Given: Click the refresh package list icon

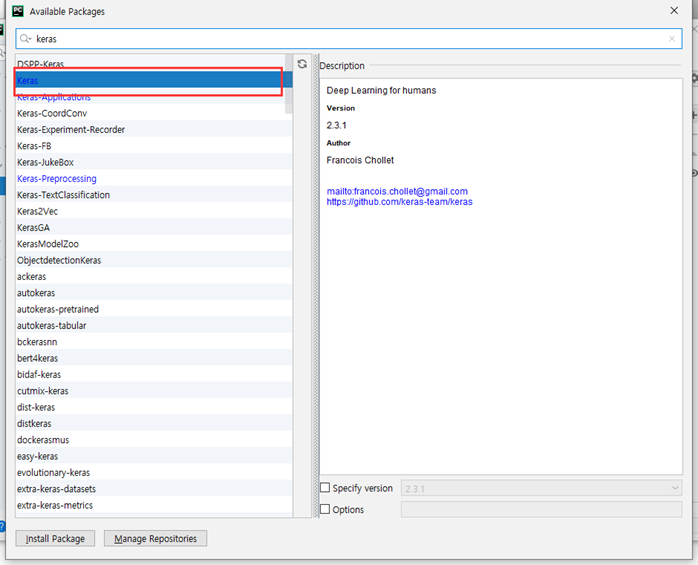Looking at the screenshot, I should point(302,64).
